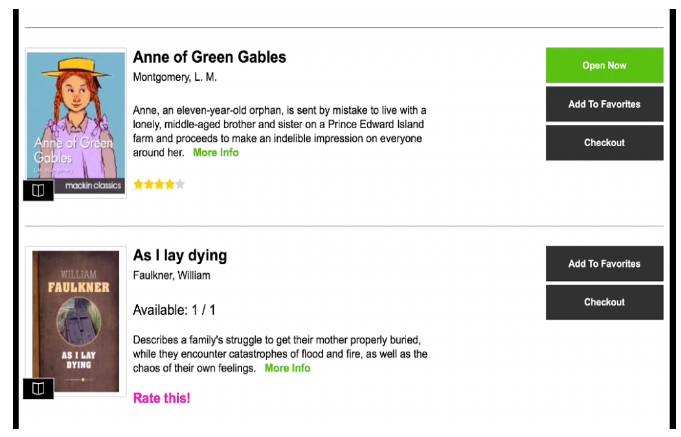This screenshot has height=437, width=681.
Task: Click ebook icon on As I Lay Dying cover
Action: tap(38, 388)
